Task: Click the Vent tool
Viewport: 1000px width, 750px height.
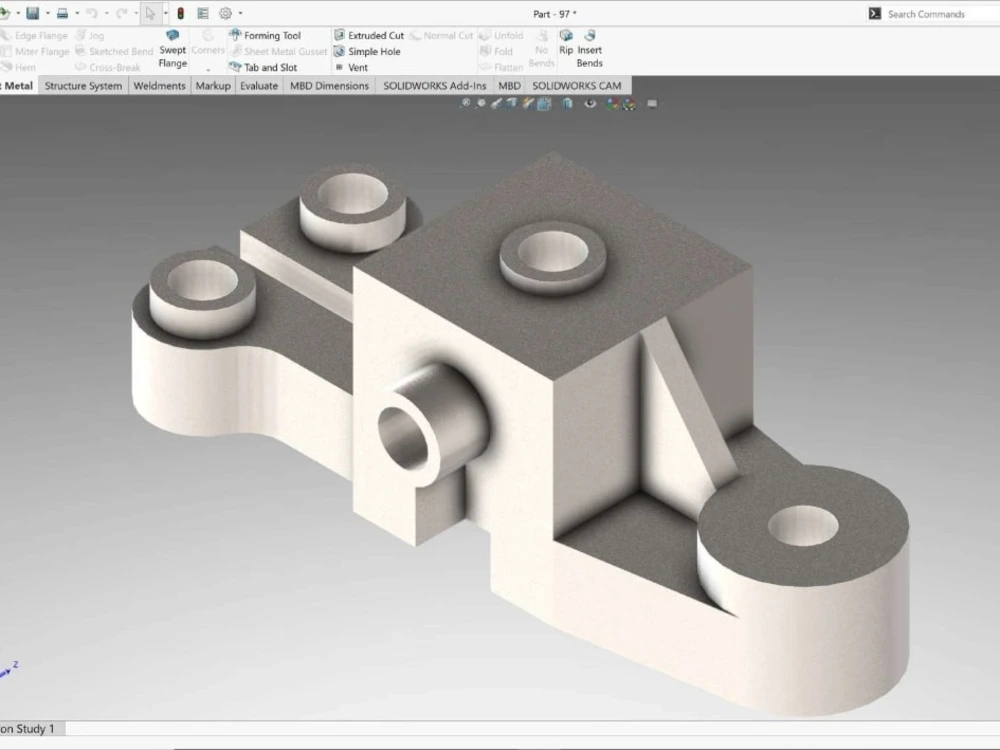Action: [351, 67]
